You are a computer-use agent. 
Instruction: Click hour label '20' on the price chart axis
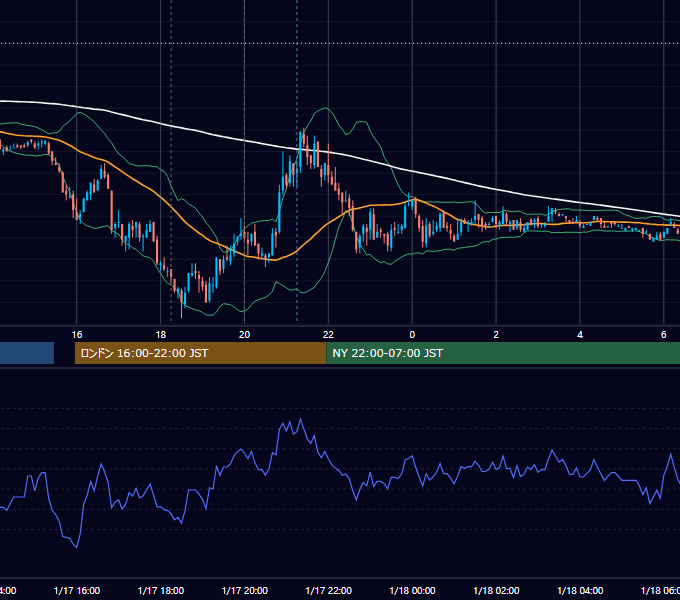[x=245, y=335]
